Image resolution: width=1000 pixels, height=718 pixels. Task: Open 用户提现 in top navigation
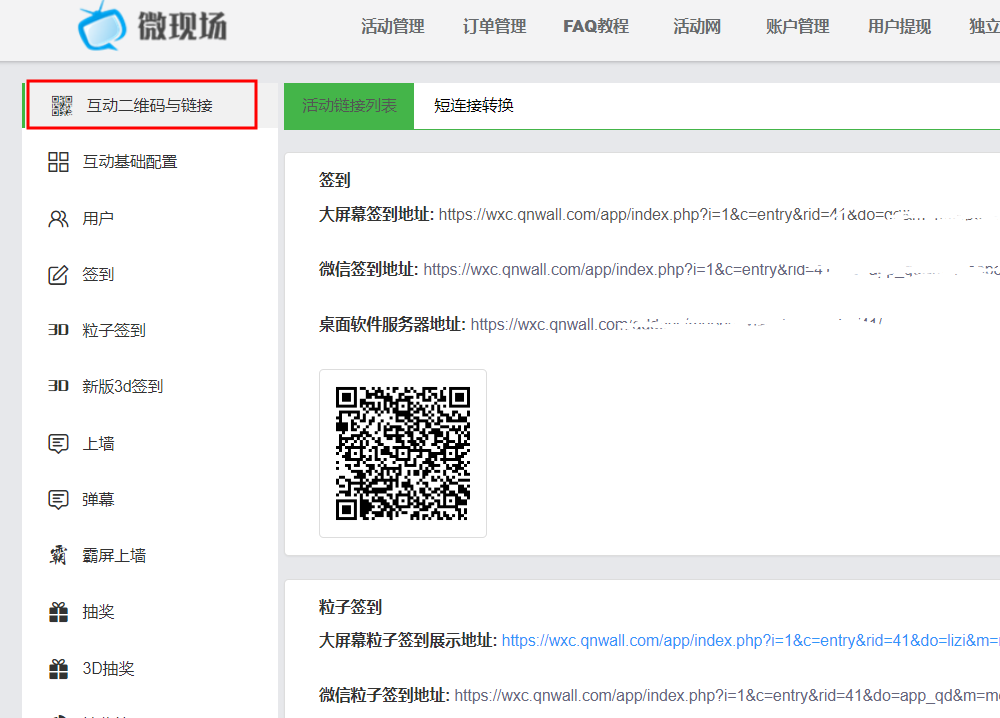pos(899,27)
